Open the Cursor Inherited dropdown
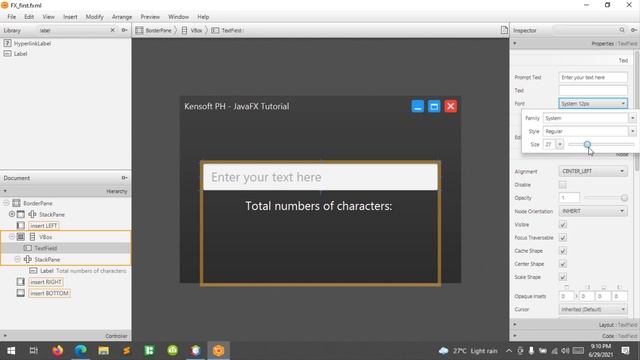Image resolution: width=640 pixels, height=360 pixels. point(593,309)
